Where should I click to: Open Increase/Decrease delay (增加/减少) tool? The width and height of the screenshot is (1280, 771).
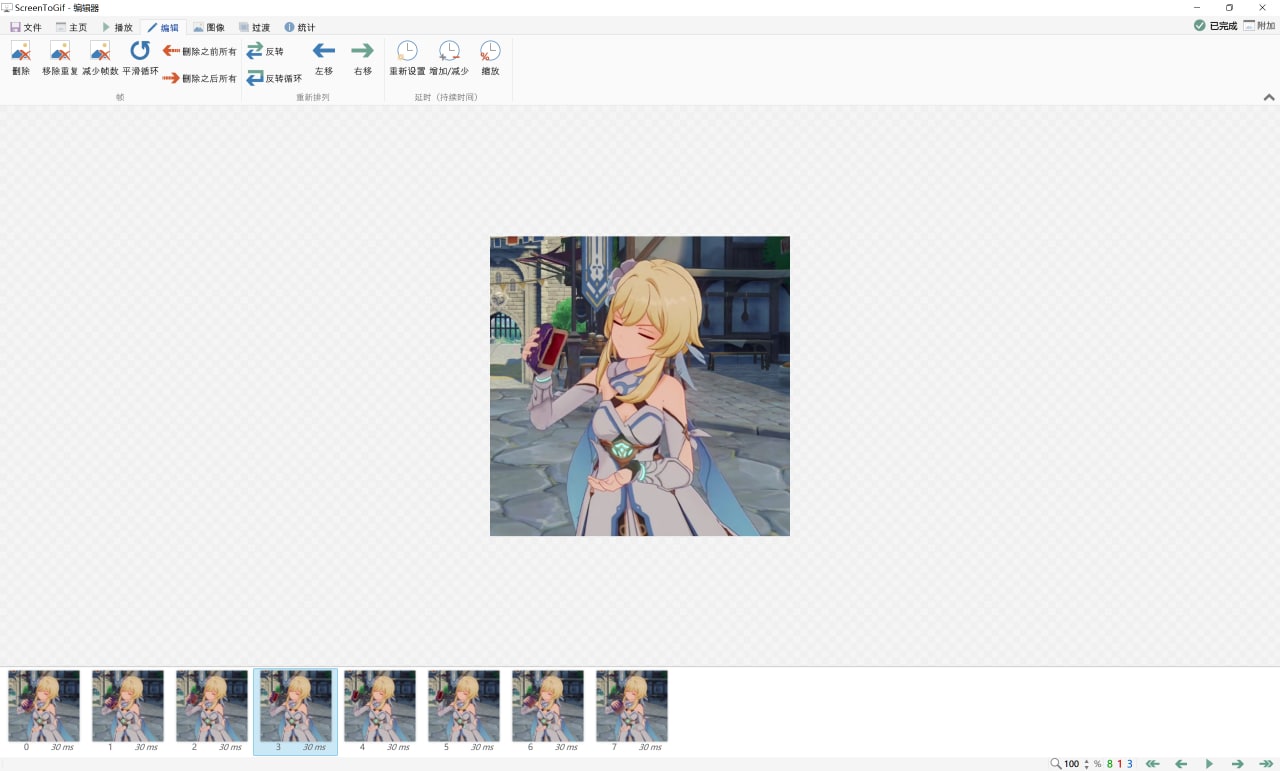click(x=449, y=52)
